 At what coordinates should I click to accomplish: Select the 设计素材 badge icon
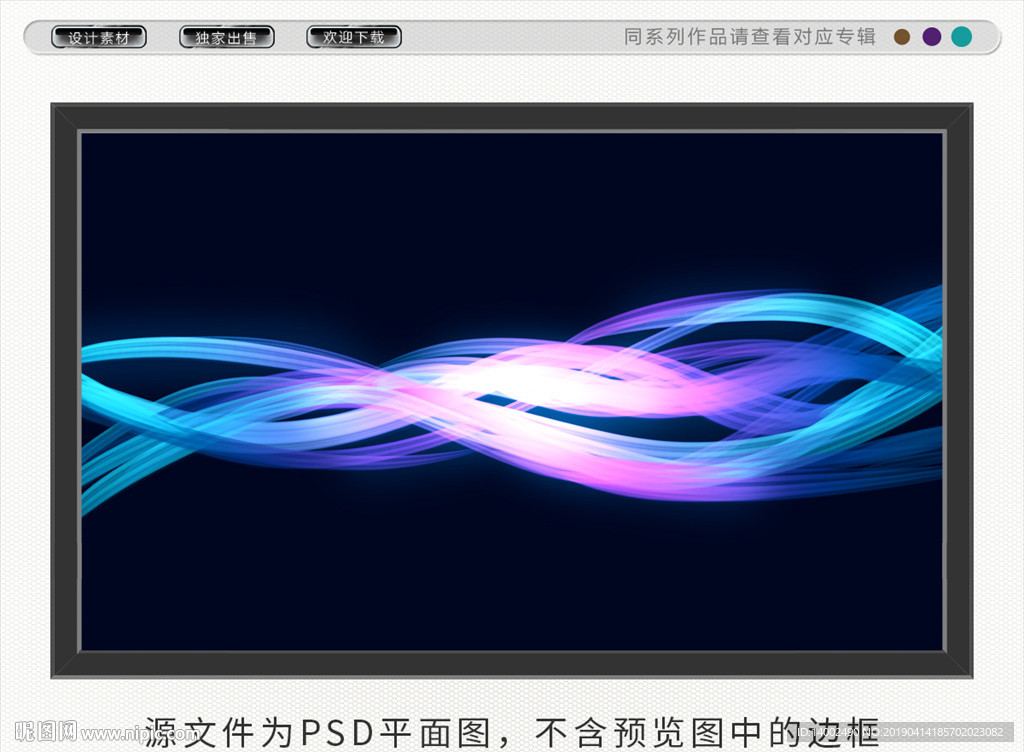coord(98,36)
